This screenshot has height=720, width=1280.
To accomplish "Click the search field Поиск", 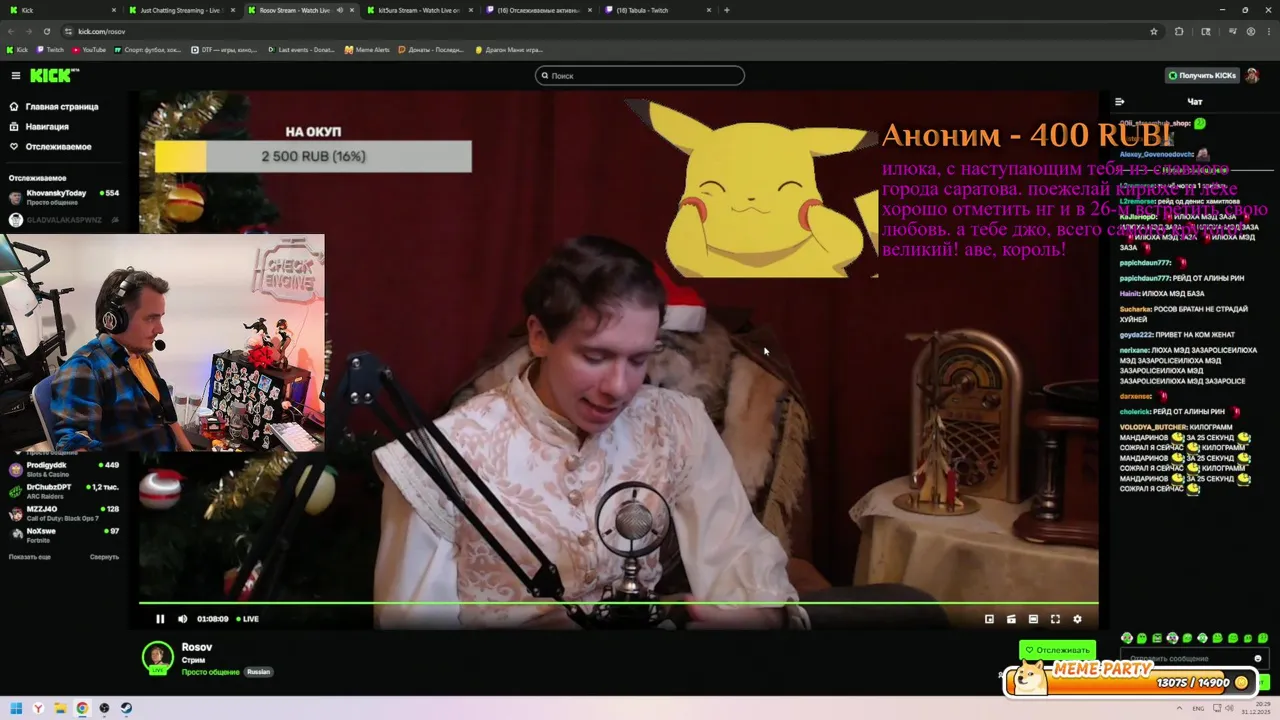I will point(640,75).
